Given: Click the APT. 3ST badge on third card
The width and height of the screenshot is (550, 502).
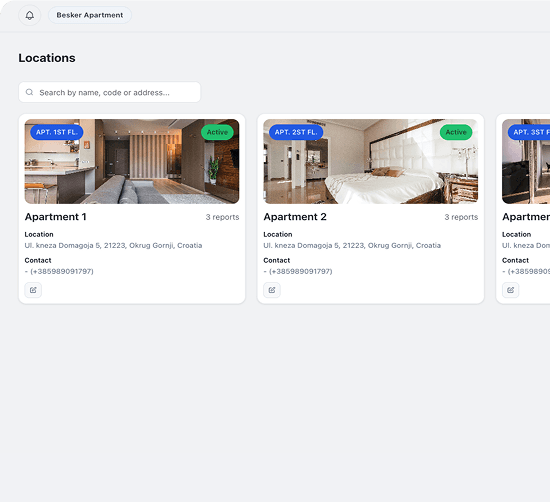Looking at the screenshot, I should pos(529,132).
